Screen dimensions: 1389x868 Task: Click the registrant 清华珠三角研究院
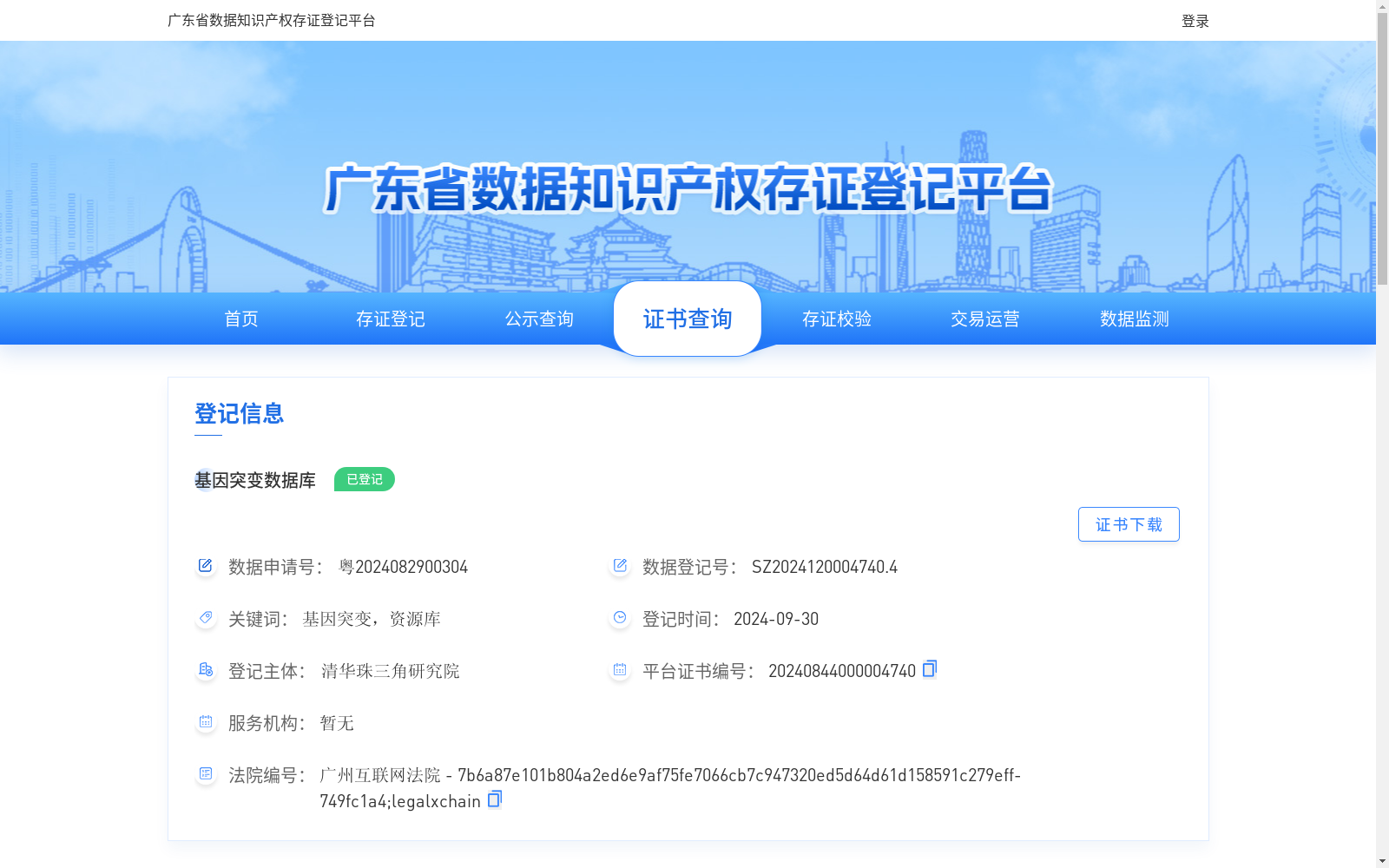[390, 671]
